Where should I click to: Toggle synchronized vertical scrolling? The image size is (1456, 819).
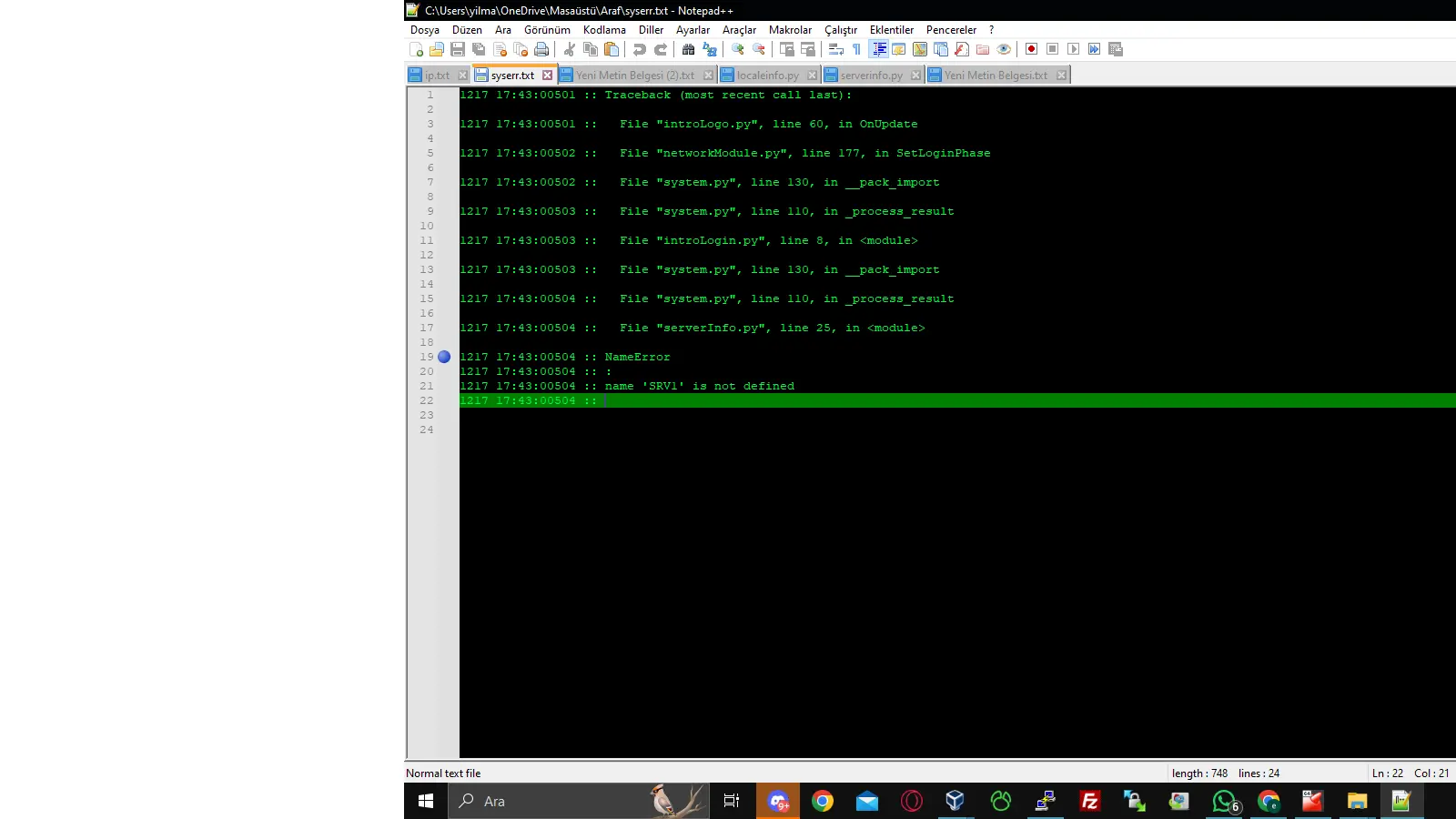click(787, 49)
